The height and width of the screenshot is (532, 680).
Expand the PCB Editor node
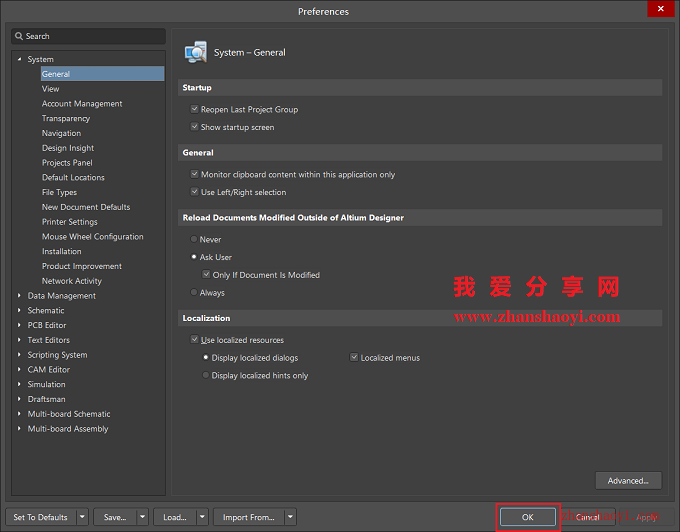tap(19, 325)
